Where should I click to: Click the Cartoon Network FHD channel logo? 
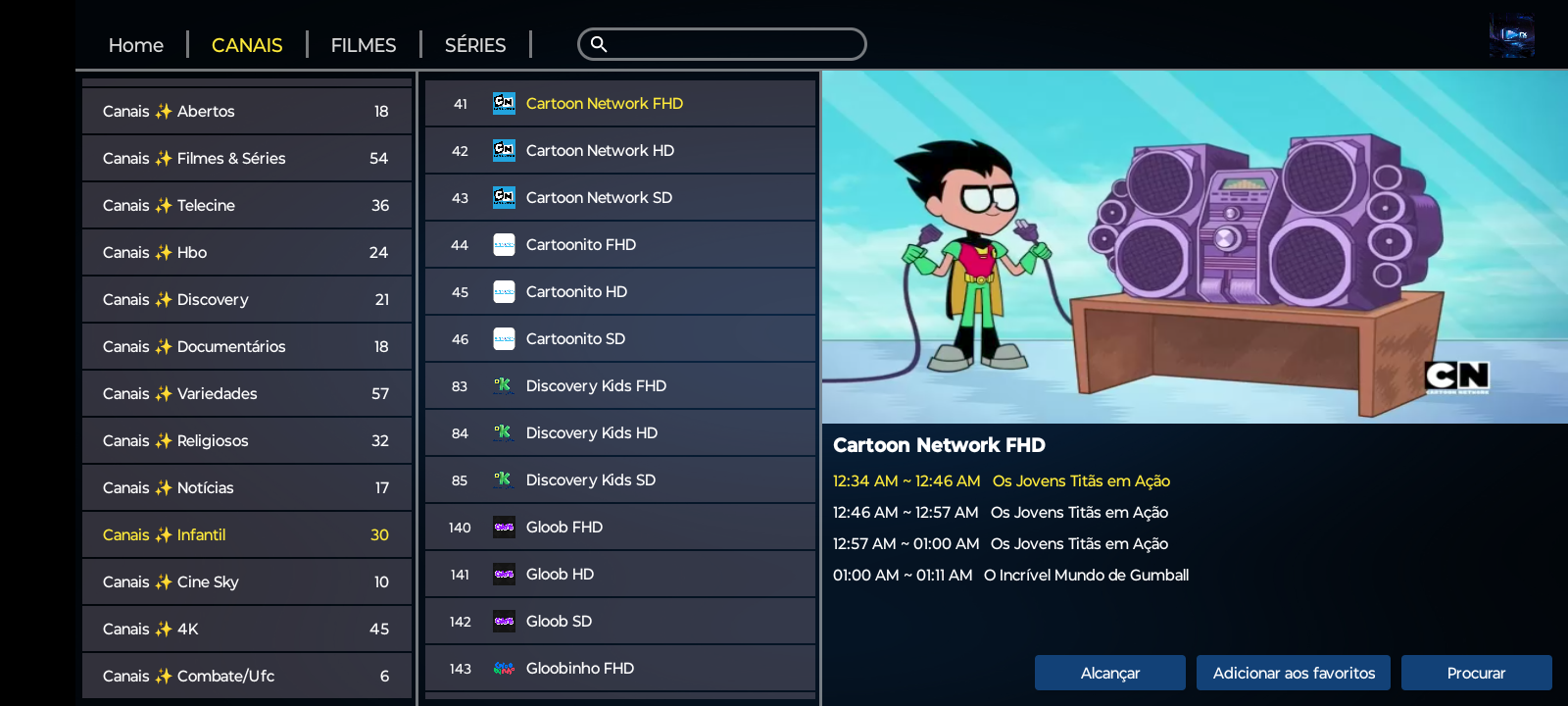[504, 103]
